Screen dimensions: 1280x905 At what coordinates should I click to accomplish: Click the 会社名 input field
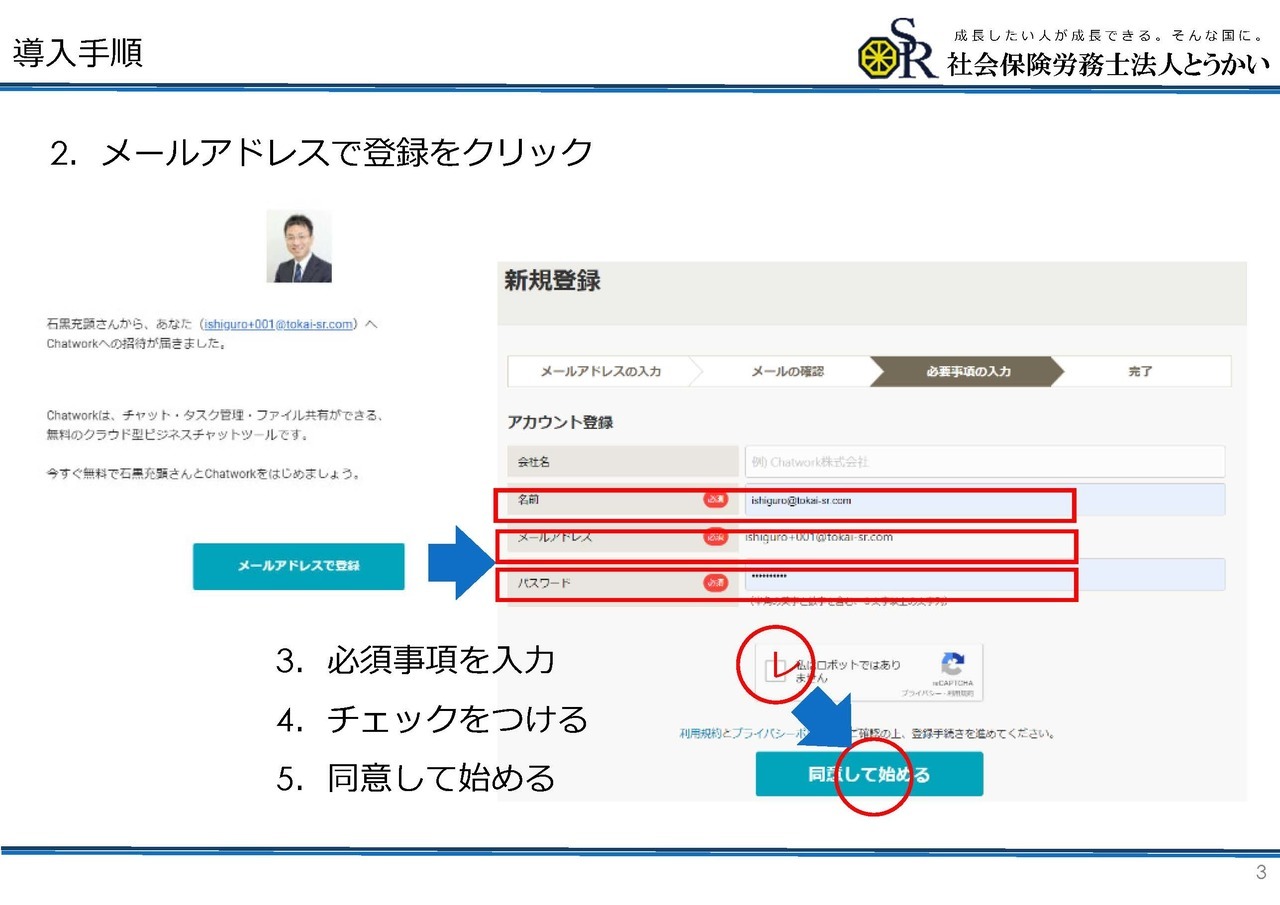pos(985,461)
